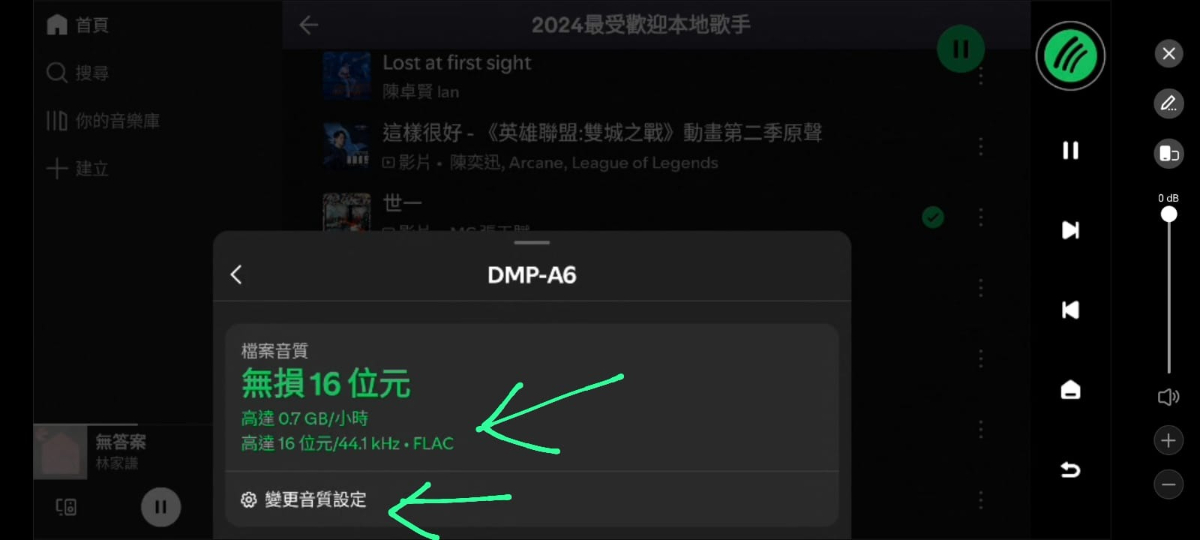Click the pencil edit icon on right

pyautogui.click(x=1168, y=103)
